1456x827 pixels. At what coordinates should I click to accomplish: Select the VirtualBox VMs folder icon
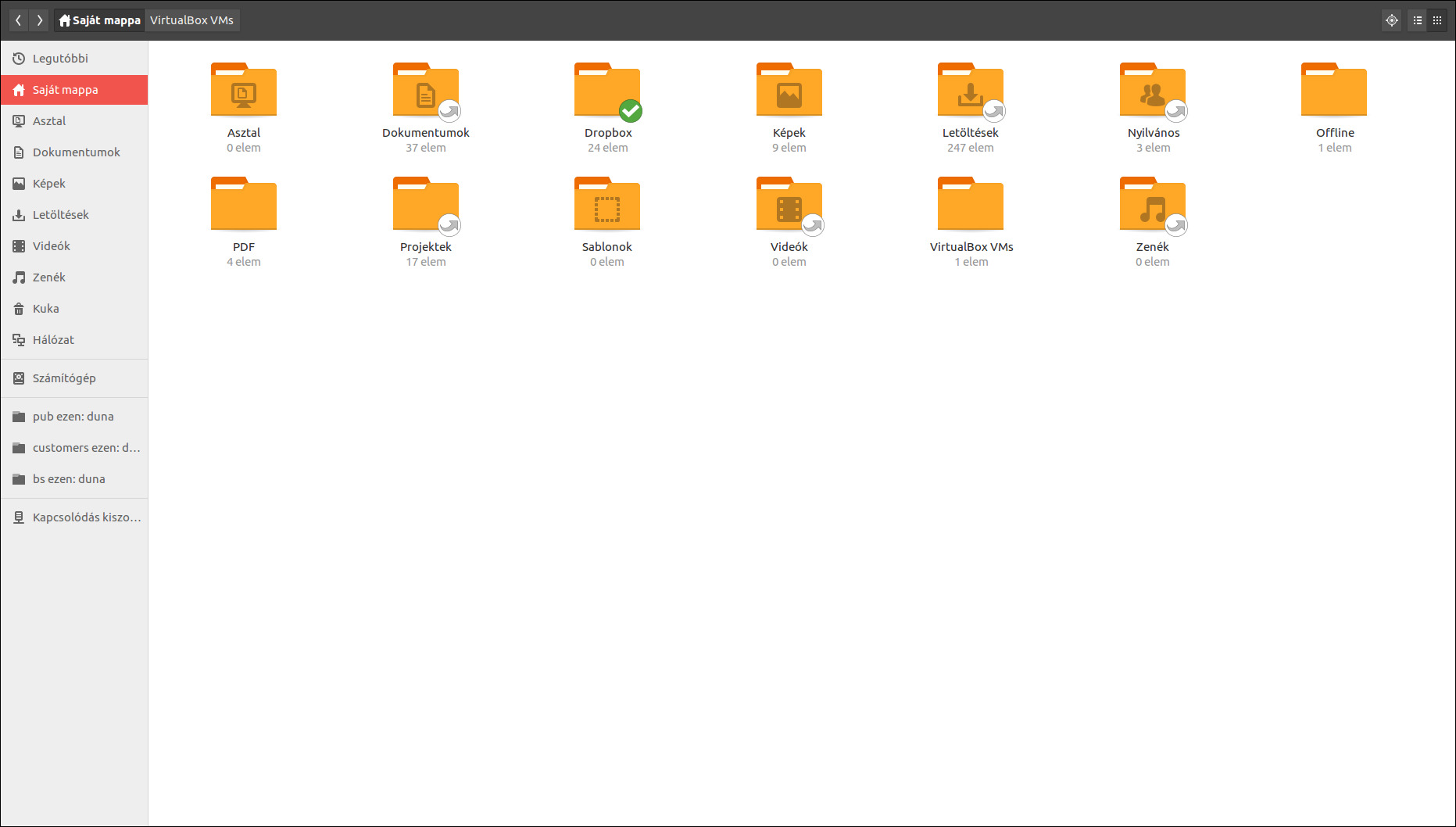(x=971, y=204)
